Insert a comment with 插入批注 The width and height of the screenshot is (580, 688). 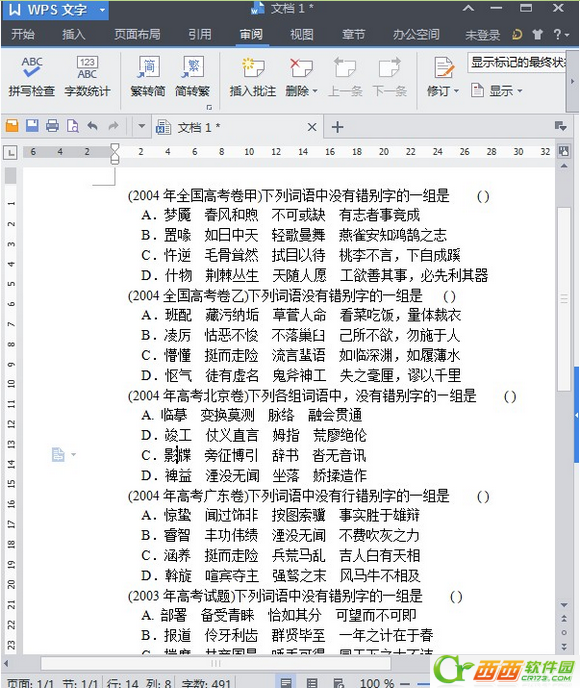point(253,76)
